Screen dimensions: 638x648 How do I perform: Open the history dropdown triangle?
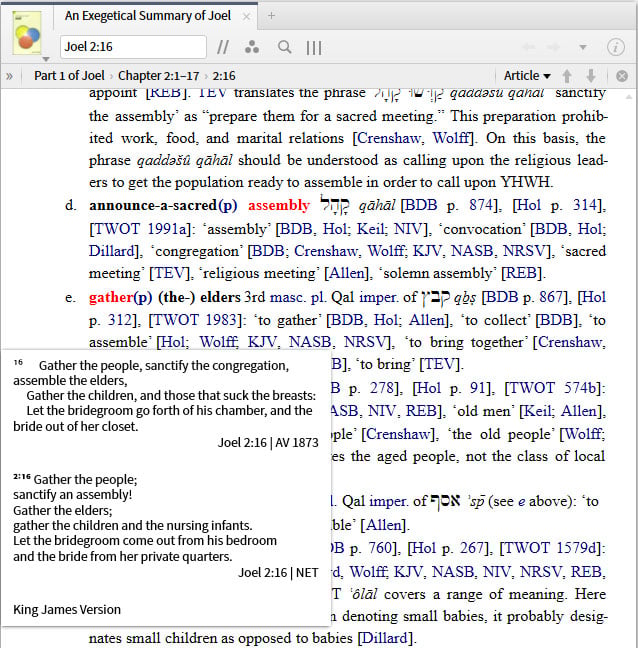point(583,47)
